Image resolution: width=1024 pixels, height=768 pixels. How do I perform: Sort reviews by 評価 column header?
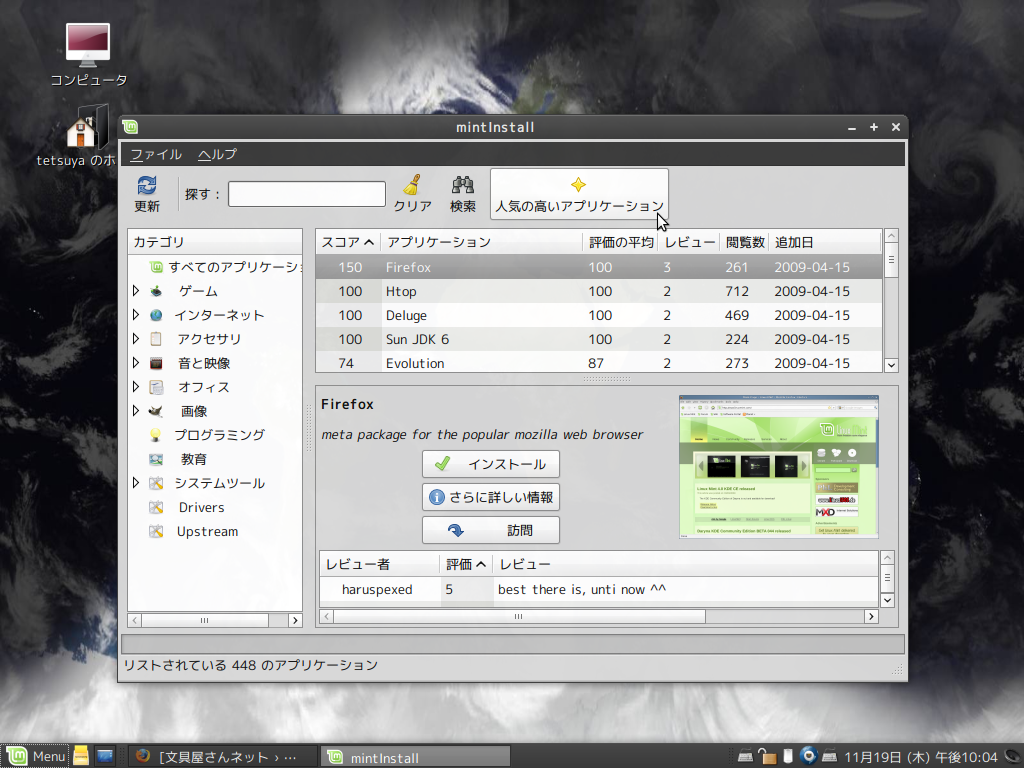coord(466,564)
